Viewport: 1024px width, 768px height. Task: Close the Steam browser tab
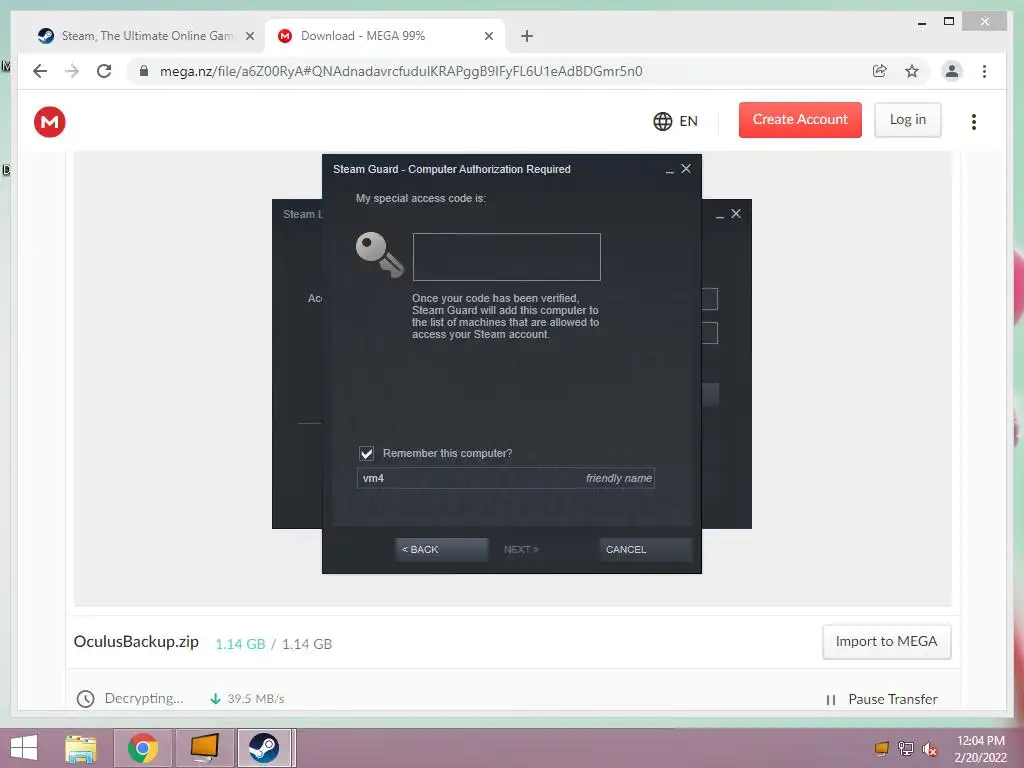pos(249,36)
